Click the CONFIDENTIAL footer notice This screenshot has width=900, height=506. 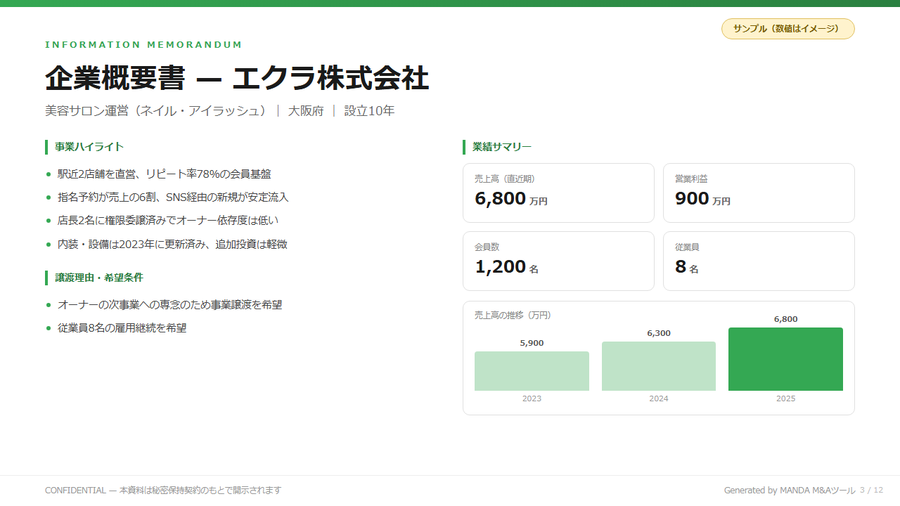pos(163,491)
